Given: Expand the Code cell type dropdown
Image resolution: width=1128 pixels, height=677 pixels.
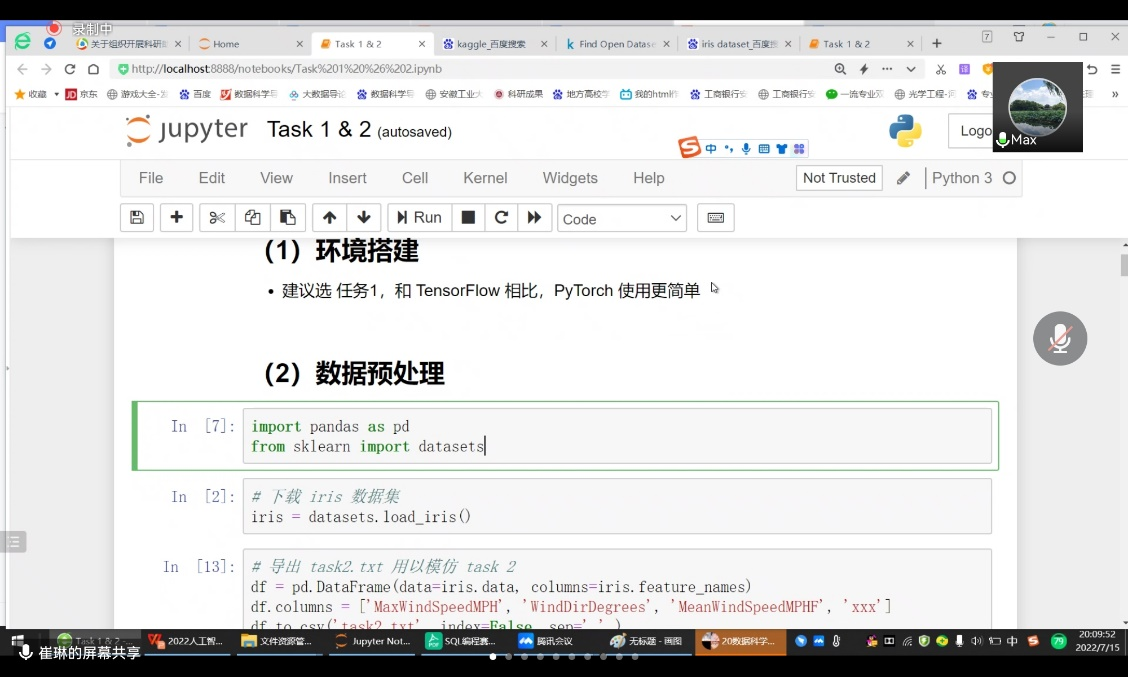Looking at the screenshot, I should (622, 219).
